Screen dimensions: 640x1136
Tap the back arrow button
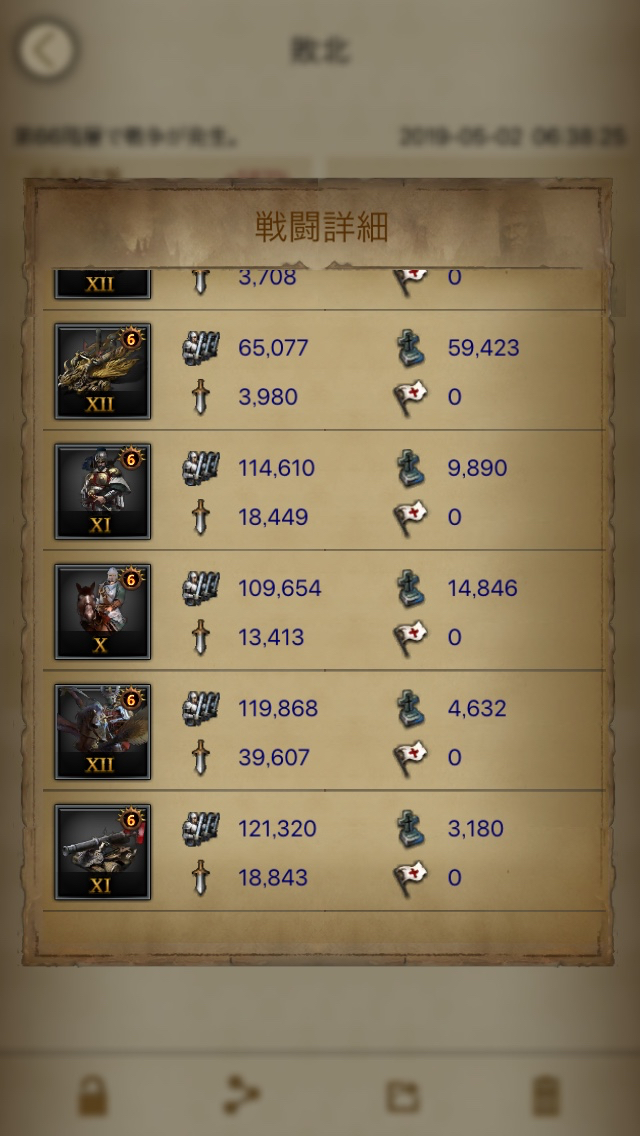47,50
